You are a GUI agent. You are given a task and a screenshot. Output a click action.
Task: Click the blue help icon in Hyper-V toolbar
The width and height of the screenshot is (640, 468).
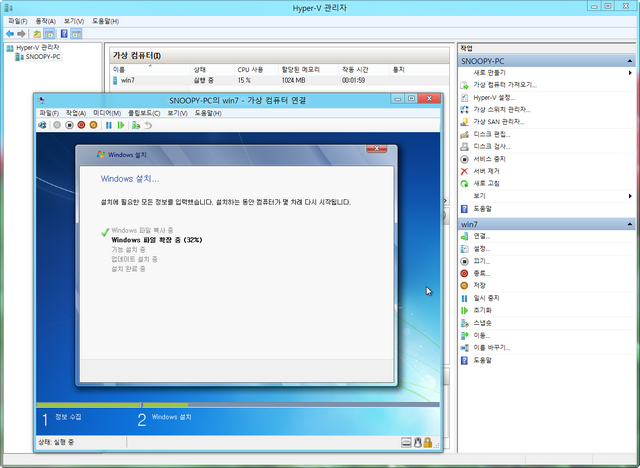coord(64,34)
